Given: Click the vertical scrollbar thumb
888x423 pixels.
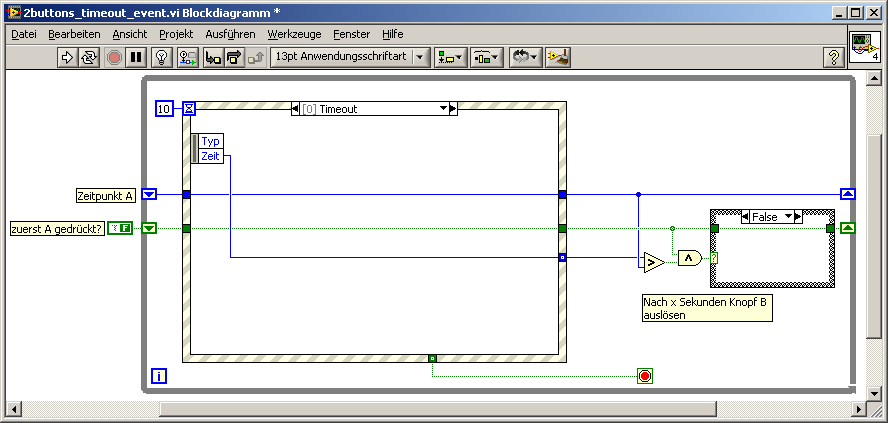Looking at the screenshot, I should (x=874, y=237).
